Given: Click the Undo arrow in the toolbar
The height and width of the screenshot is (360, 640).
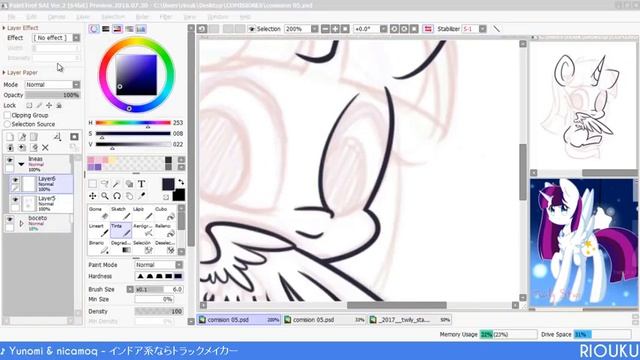Looking at the screenshot, I should tap(202, 29).
